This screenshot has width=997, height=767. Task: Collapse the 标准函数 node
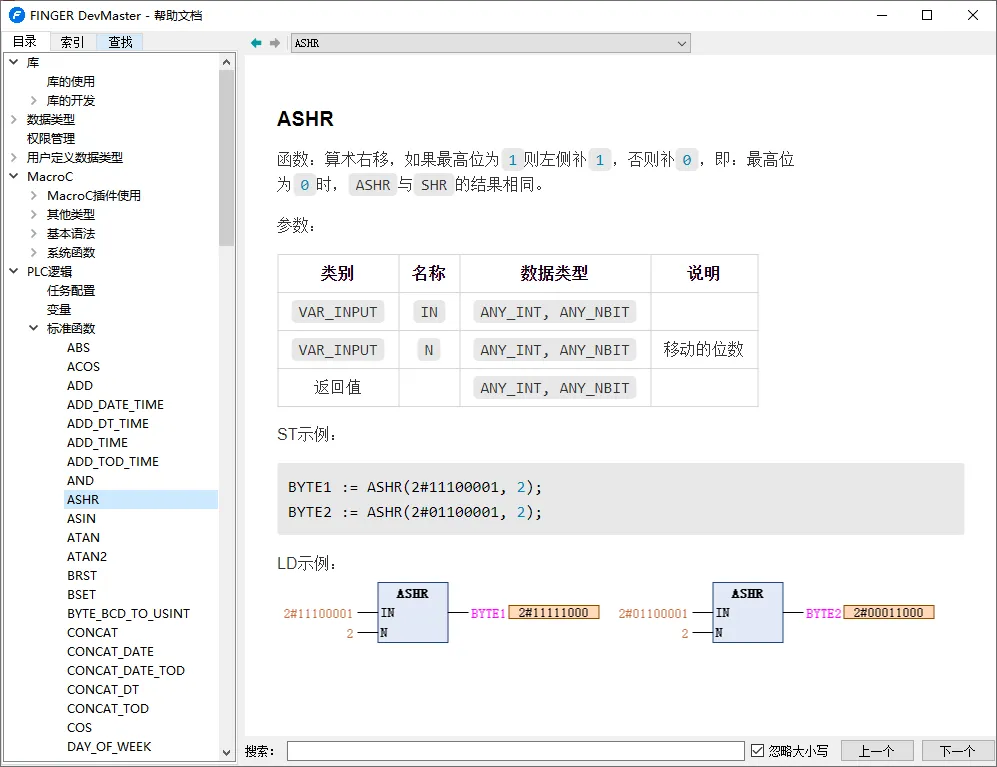click(x=34, y=328)
